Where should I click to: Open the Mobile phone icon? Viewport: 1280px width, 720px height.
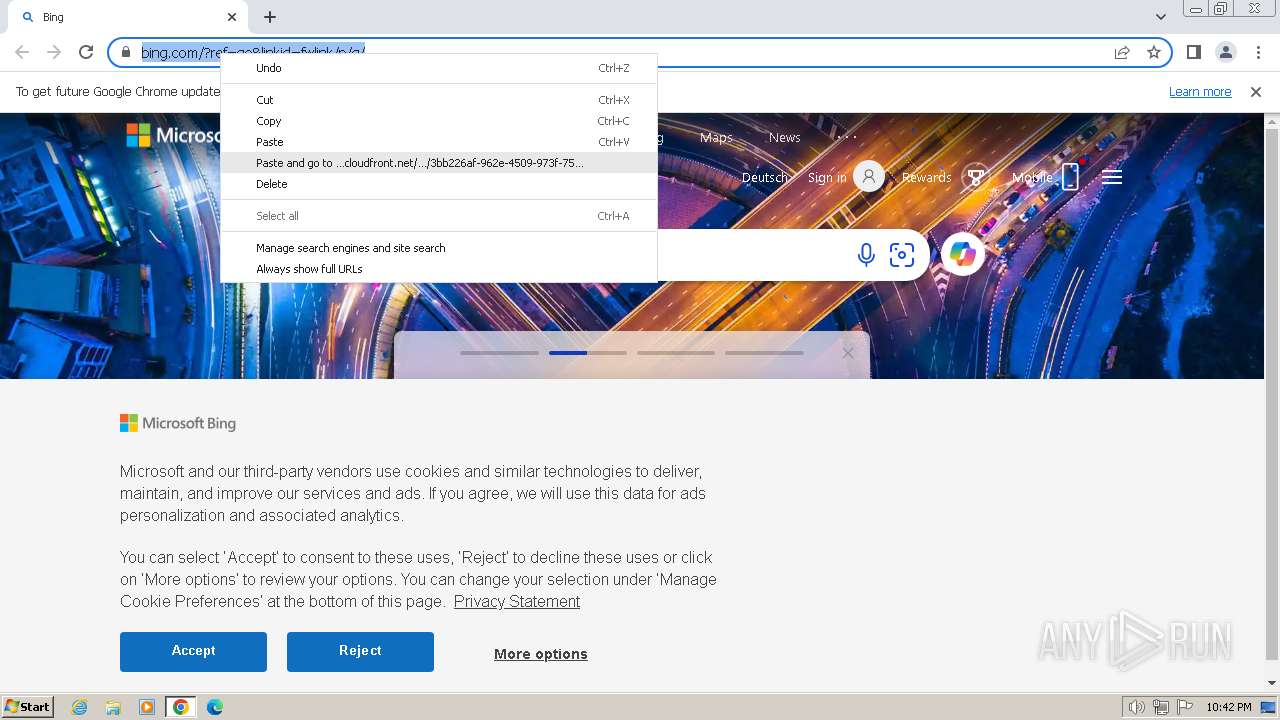pos(1070,177)
